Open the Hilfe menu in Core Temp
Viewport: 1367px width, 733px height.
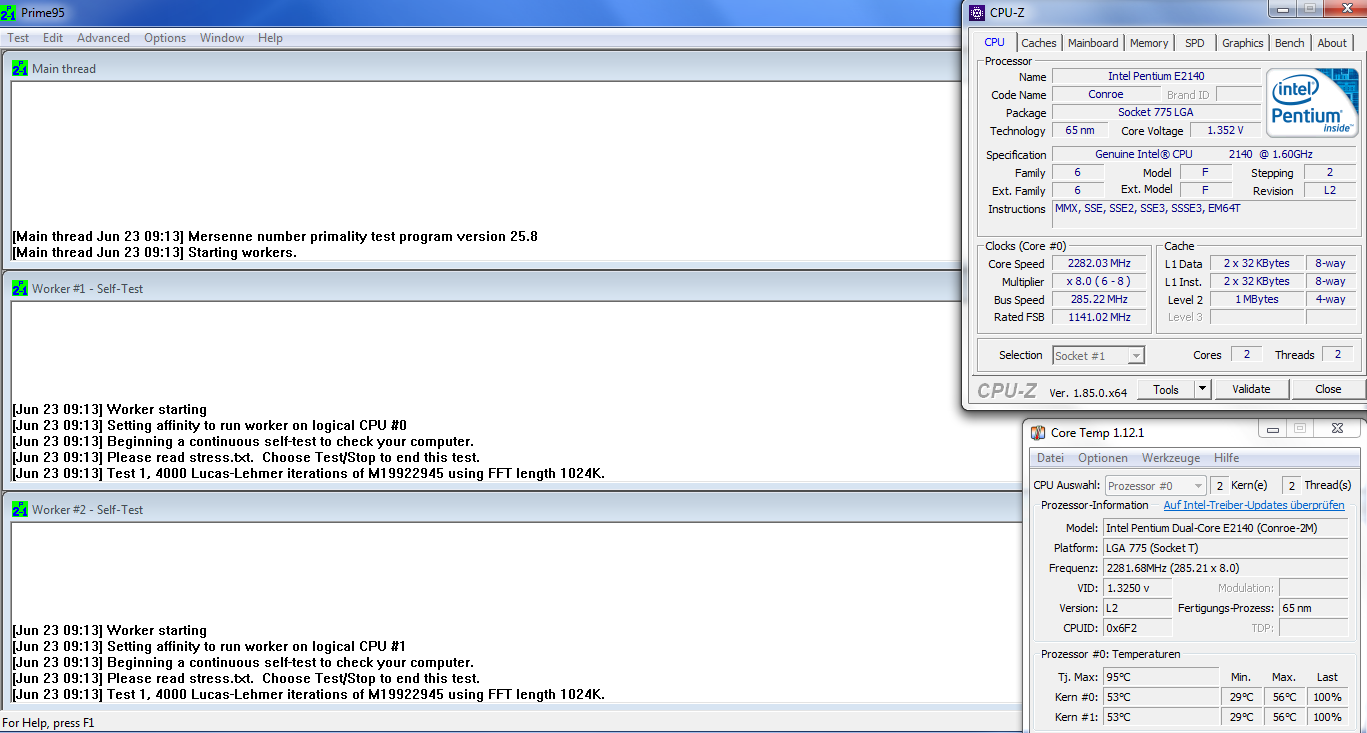coord(1226,458)
